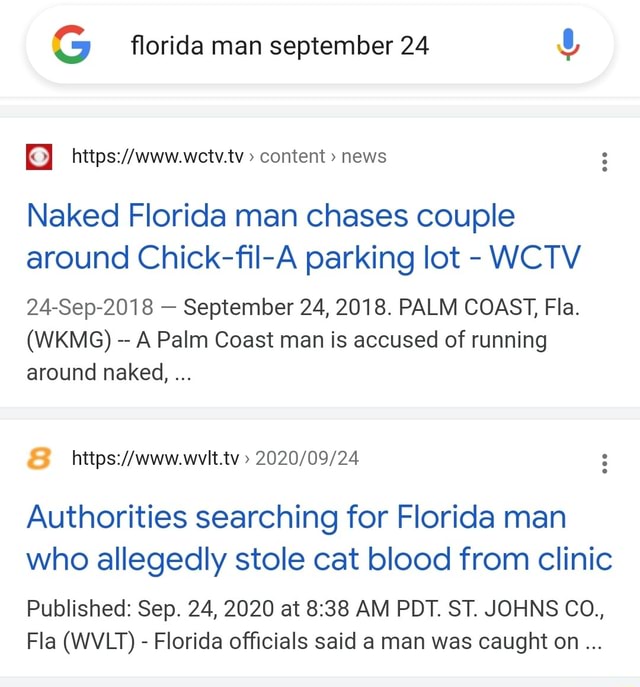Click the https://www.wctv.tv URL text
This screenshot has width=640, height=687.
(157, 156)
